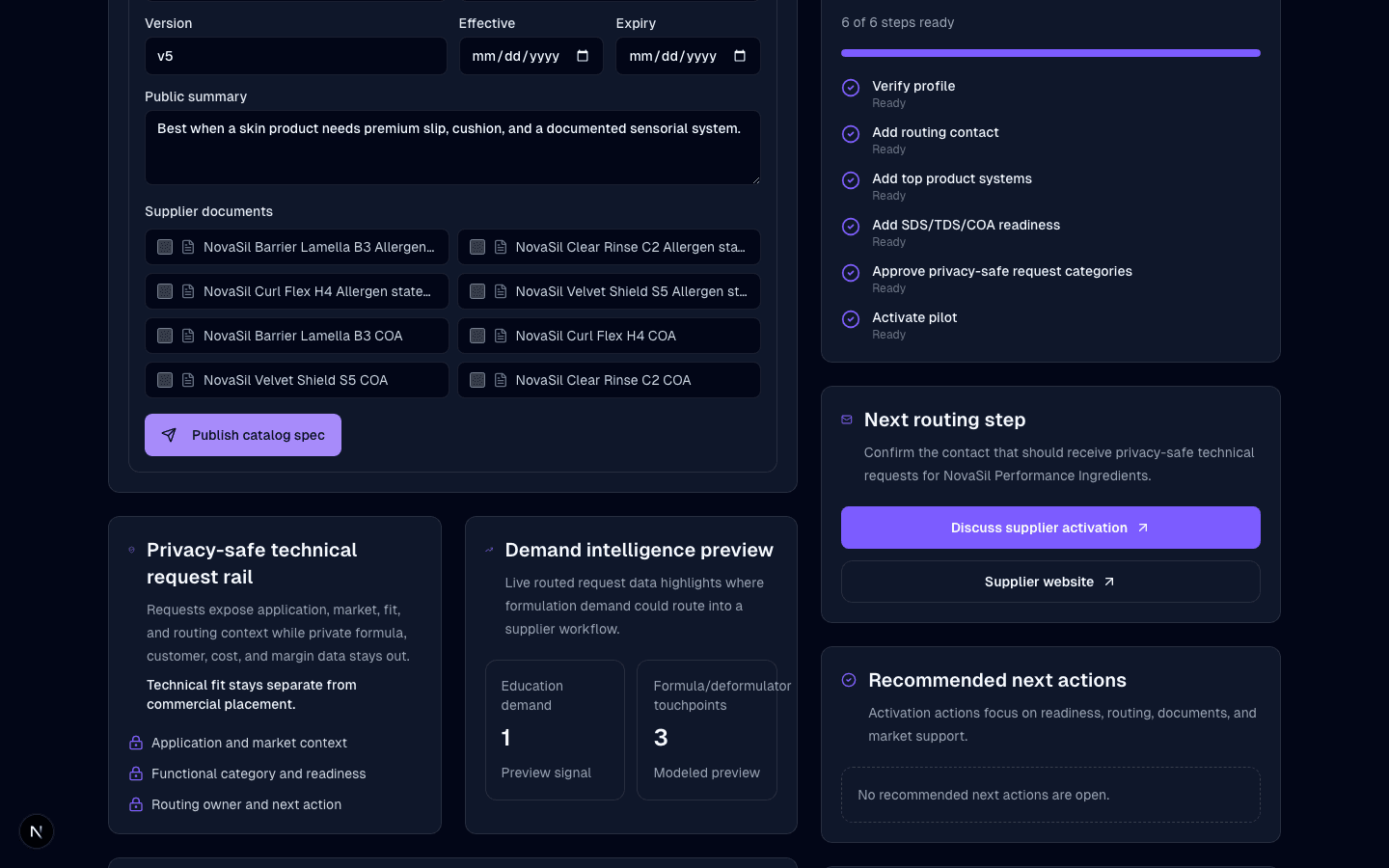Click the trend icon beside Demand intelligence preview
This screenshot has height=868, width=1389.
tap(489, 550)
